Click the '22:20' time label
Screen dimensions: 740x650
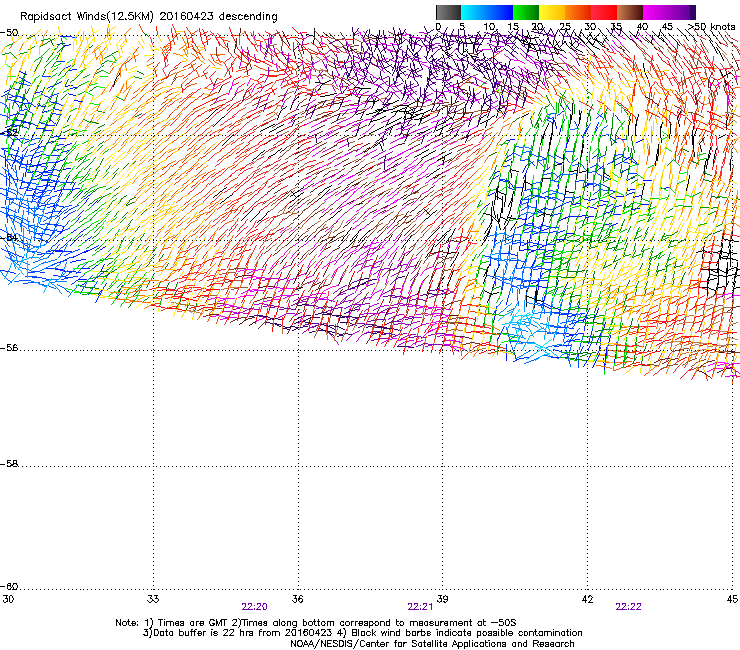(254, 607)
